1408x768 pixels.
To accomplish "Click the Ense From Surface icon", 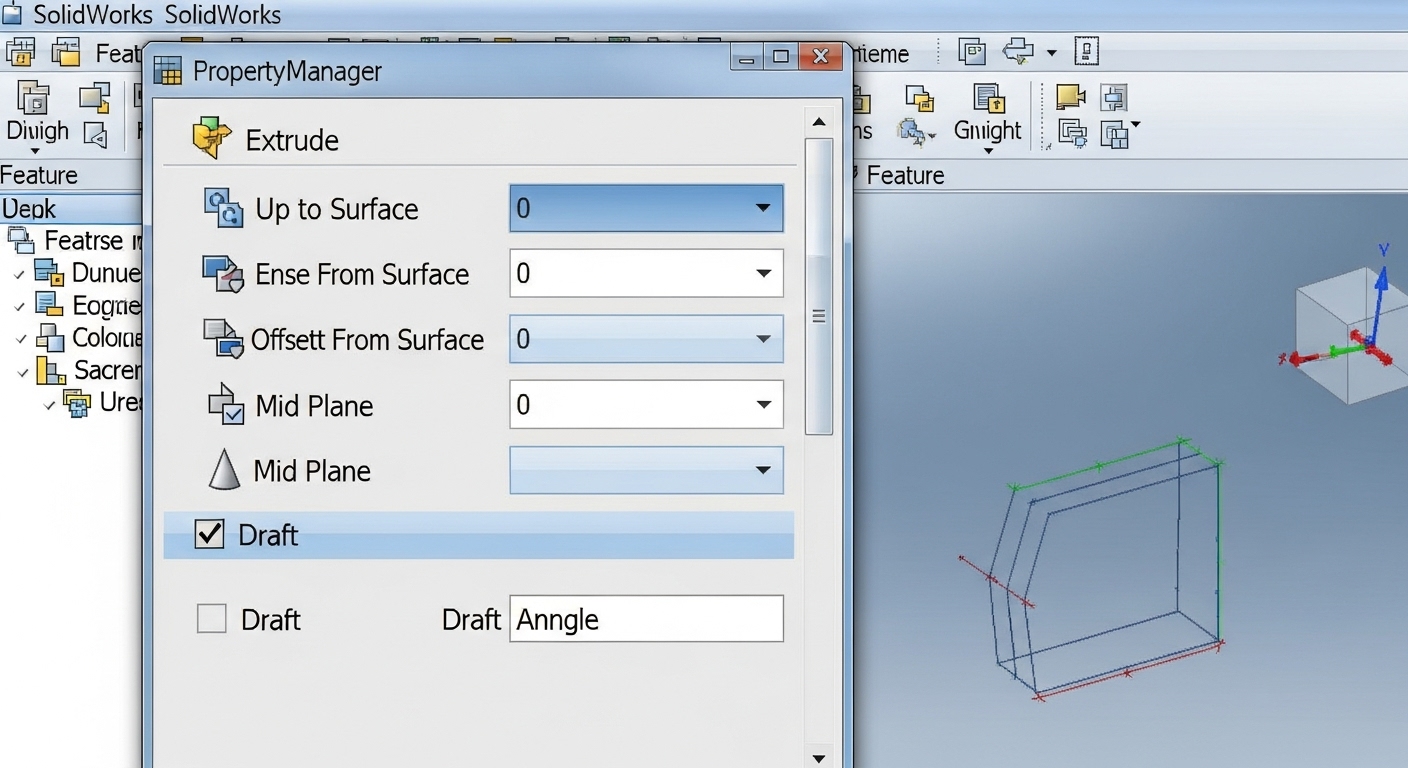I will (222, 274).
